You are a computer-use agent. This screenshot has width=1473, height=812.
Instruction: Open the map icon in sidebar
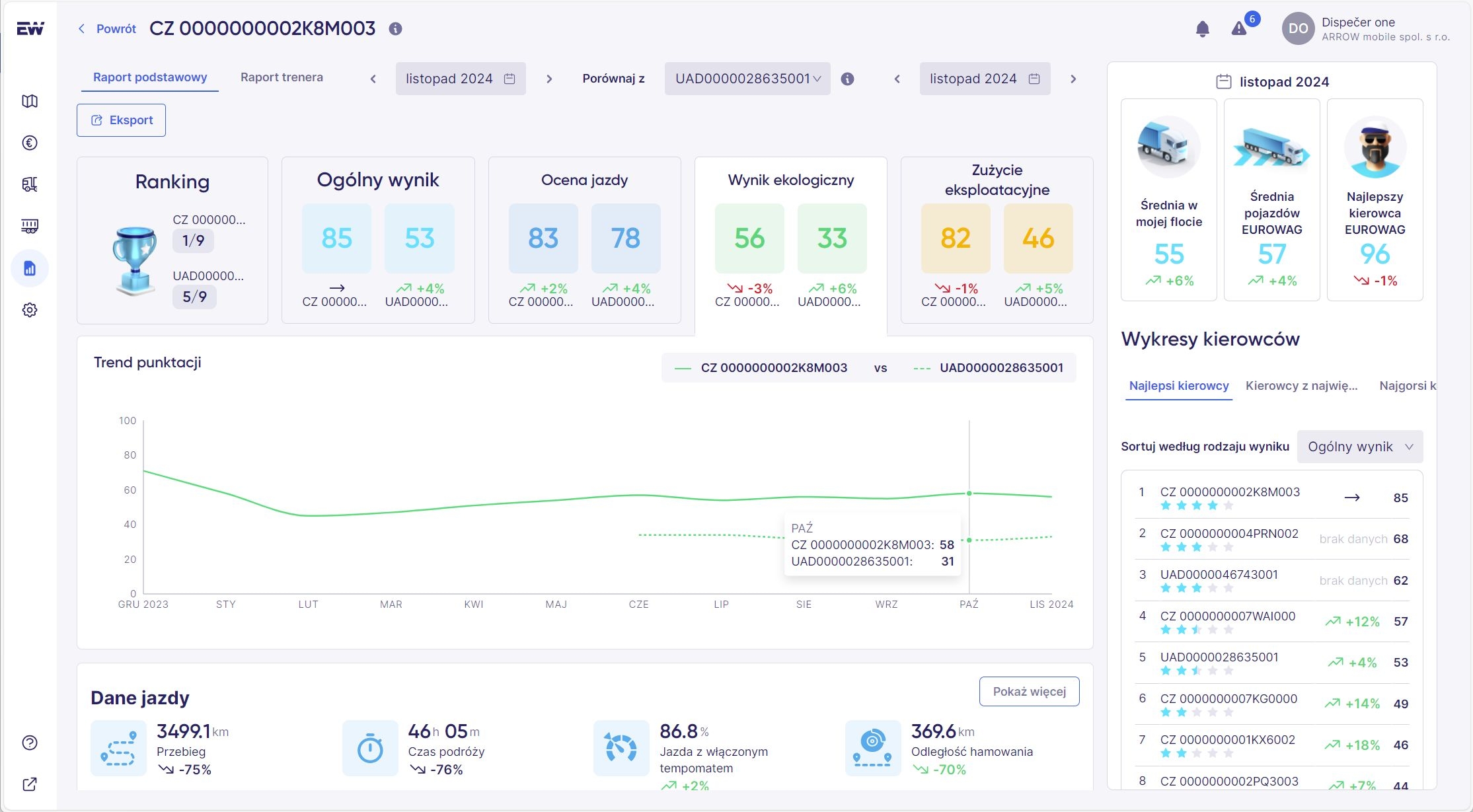click(x=30, y=101)
